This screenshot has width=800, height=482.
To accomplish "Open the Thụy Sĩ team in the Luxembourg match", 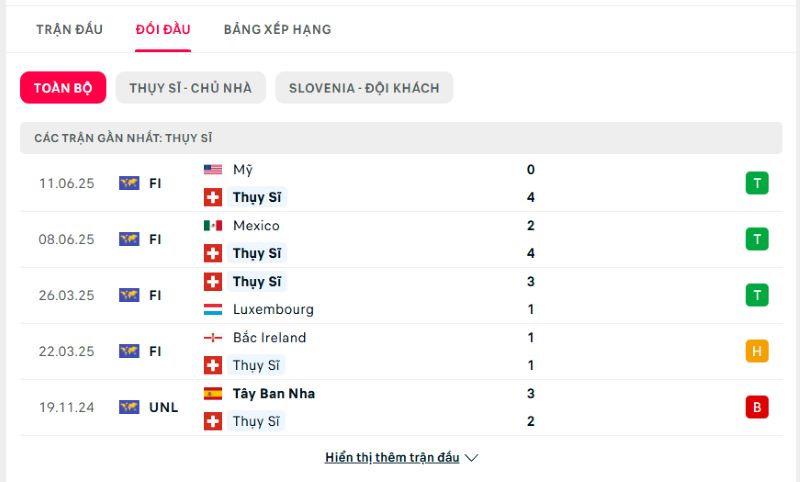I will pos(256,282).
